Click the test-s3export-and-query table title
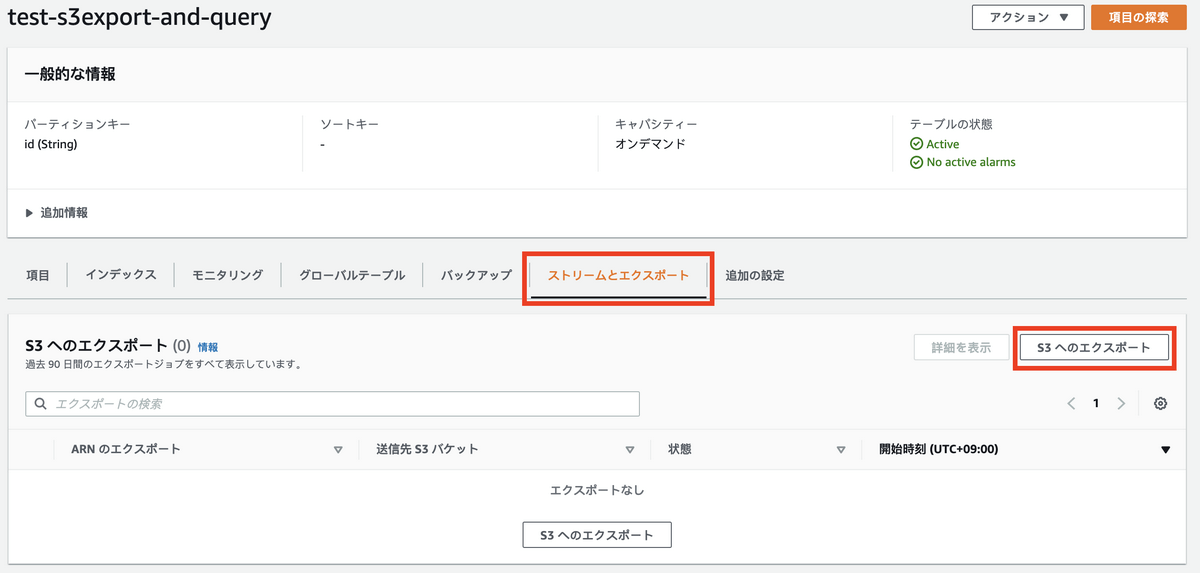The height and width of the screenshot is (573, 1200). [139, 18]
